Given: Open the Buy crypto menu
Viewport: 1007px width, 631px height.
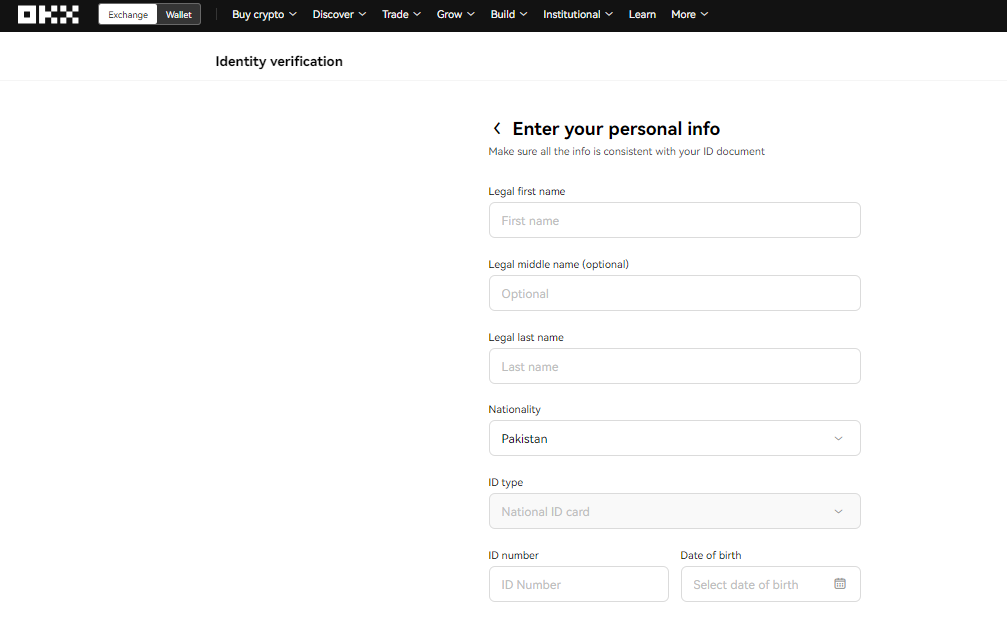Looking at the screenshot, I should click(264, 14).
